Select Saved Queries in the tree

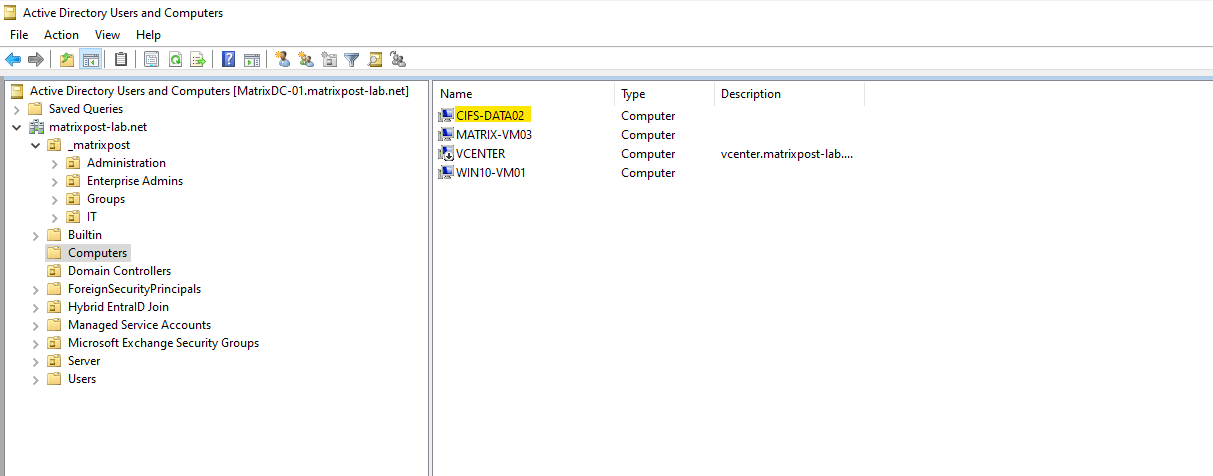(86, 109)
